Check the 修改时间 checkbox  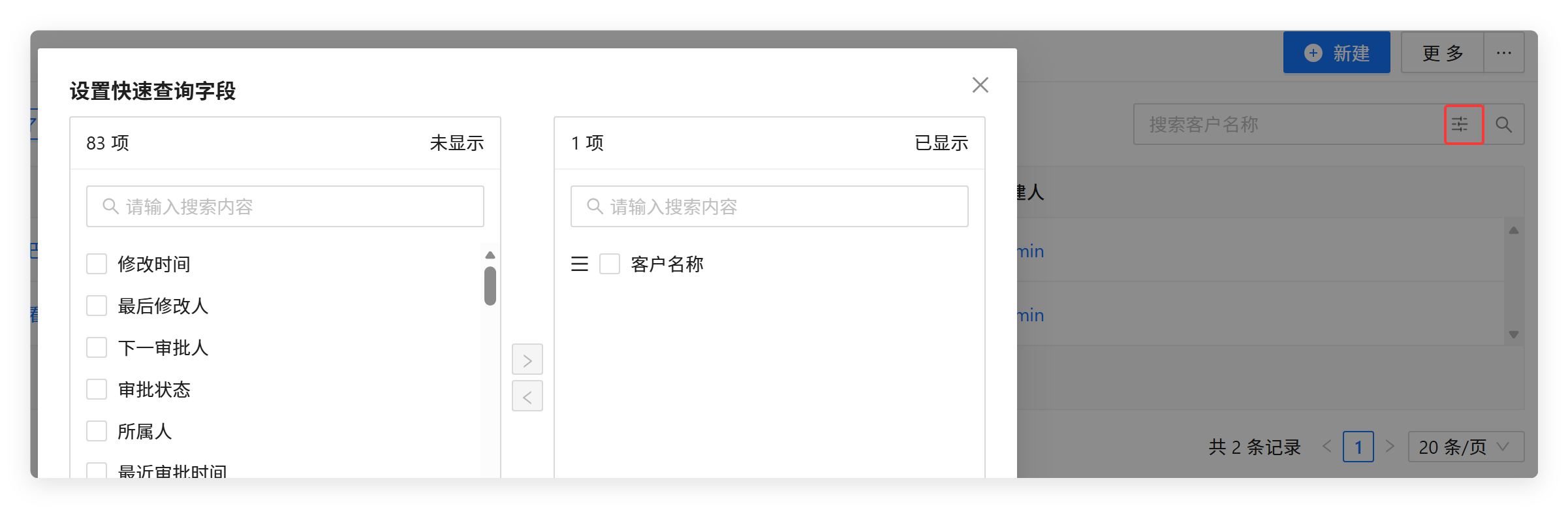click(x=97, y=264)
